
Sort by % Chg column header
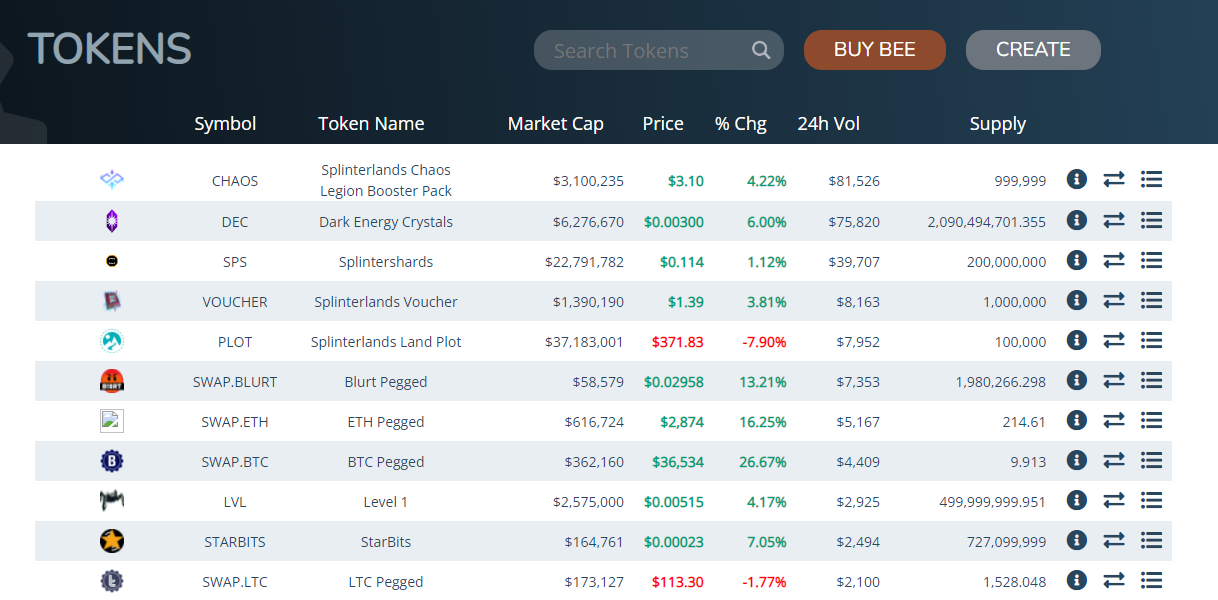click(741, 124)
